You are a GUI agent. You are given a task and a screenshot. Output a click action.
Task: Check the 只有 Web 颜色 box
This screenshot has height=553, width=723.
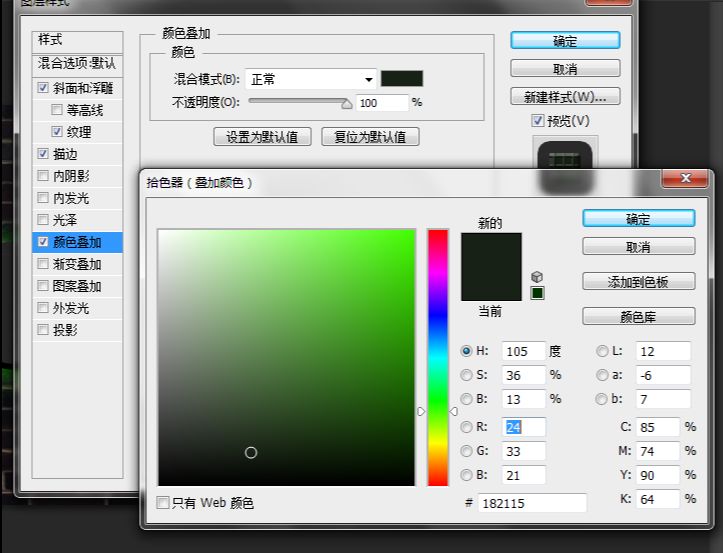(x=162, y=502)
